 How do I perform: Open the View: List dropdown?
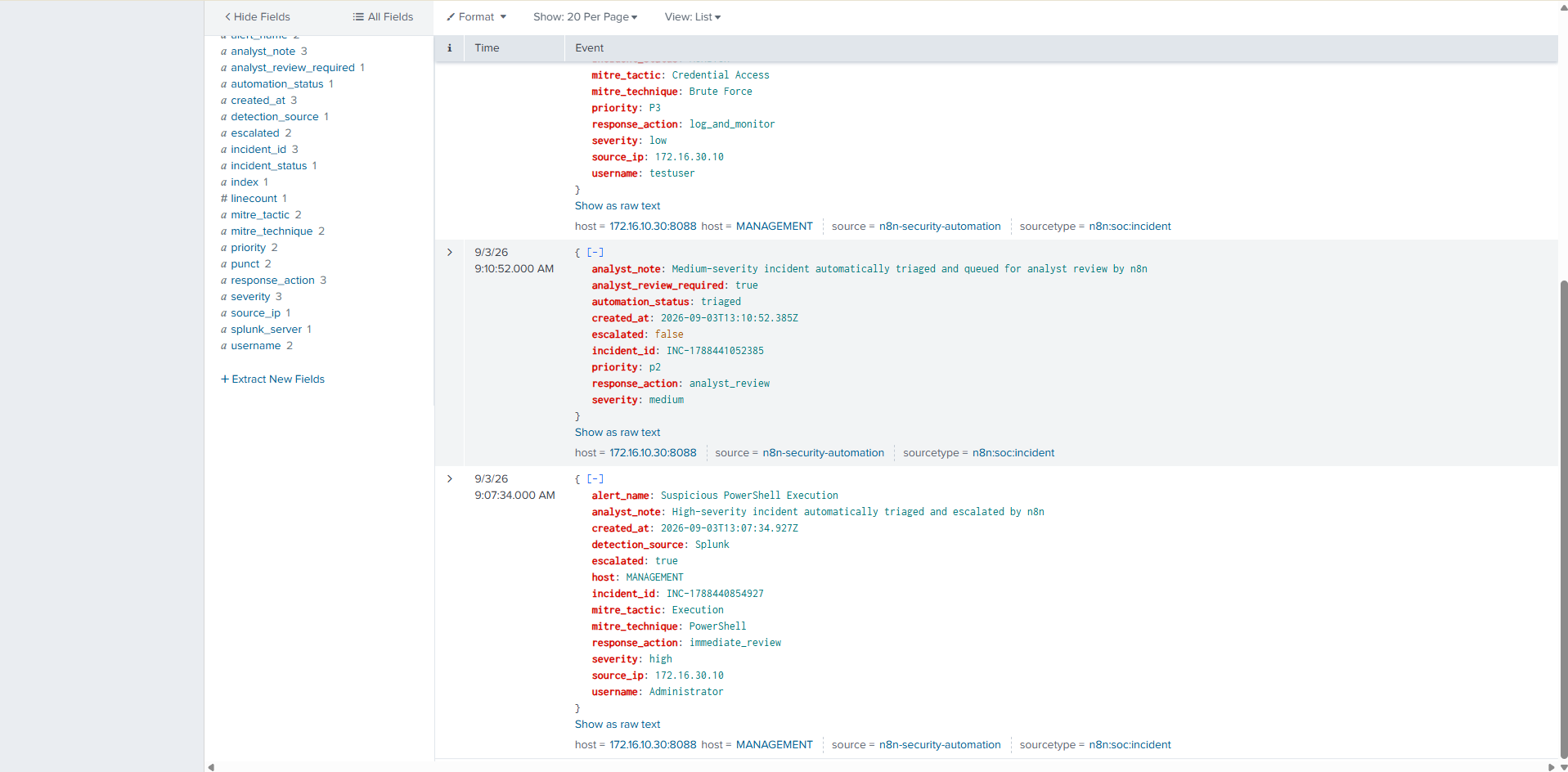[693, 16]
